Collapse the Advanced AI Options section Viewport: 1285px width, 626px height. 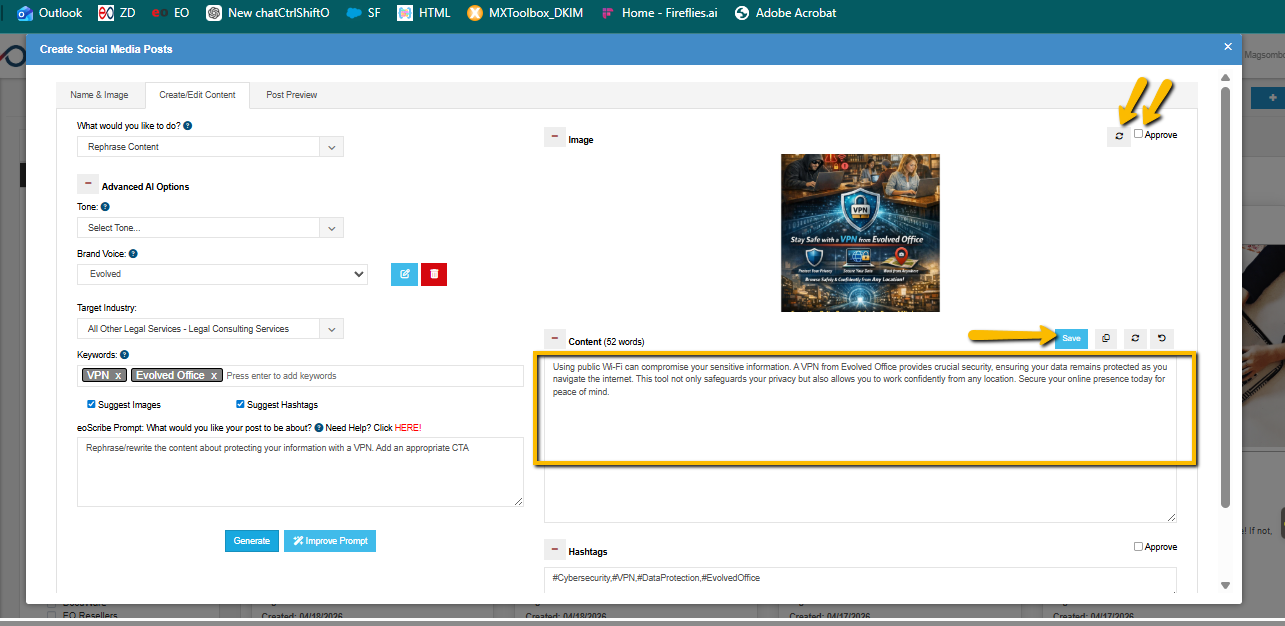88,185
